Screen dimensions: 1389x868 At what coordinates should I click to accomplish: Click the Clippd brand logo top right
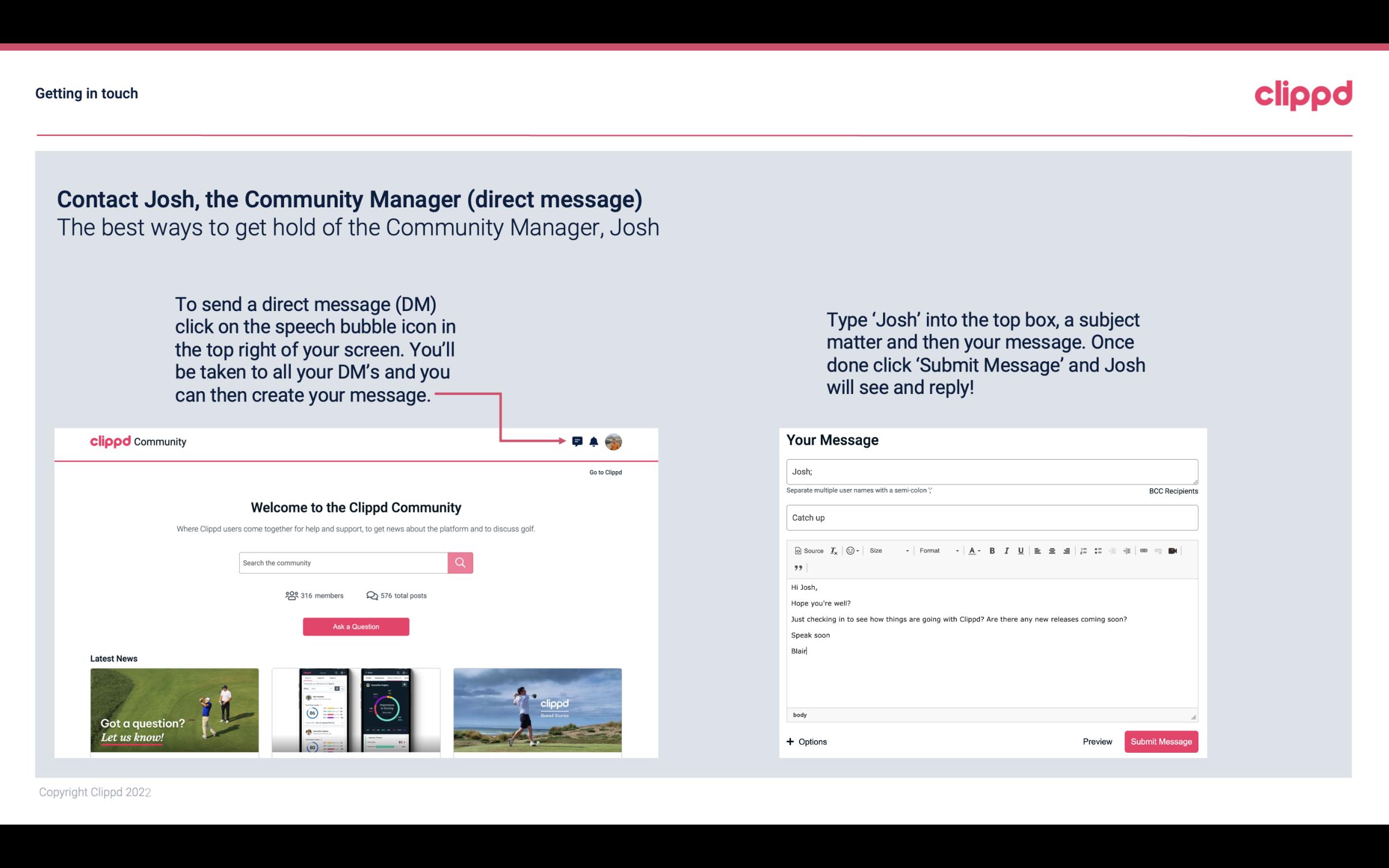click(1303, 95)
